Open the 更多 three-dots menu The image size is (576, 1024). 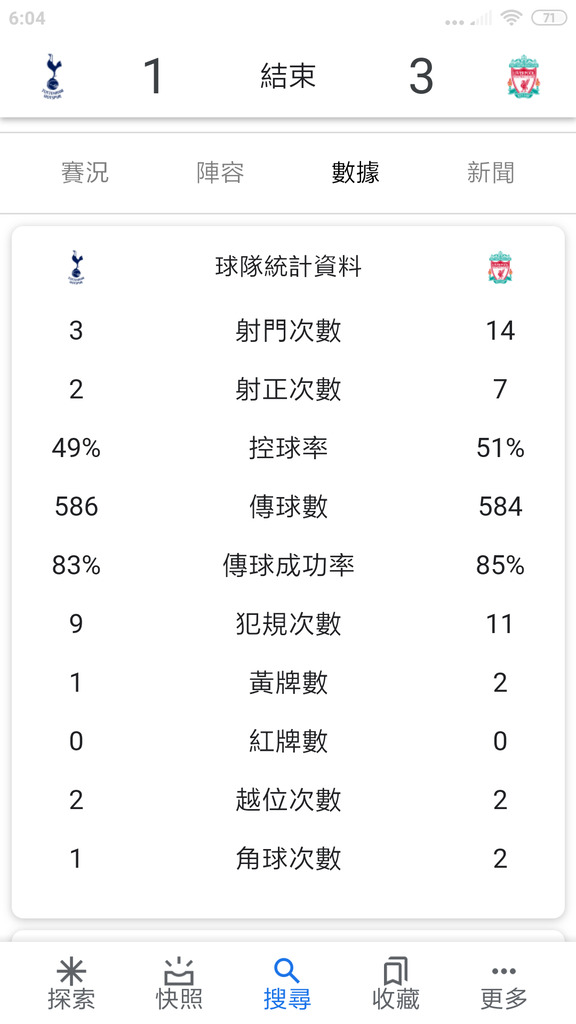504,971
